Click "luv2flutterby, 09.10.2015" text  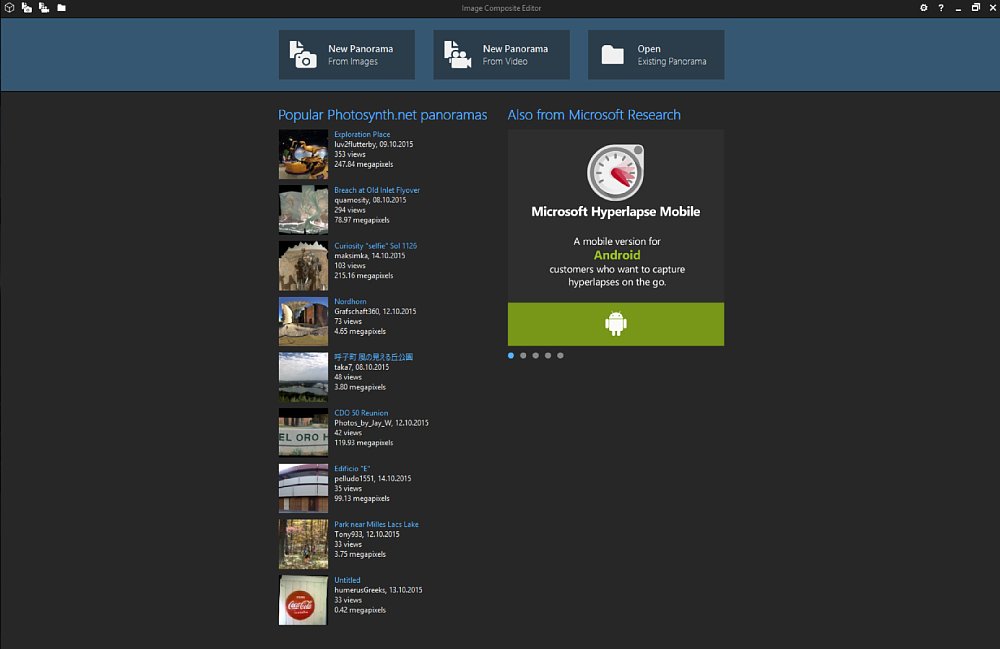tap(374, 145)
